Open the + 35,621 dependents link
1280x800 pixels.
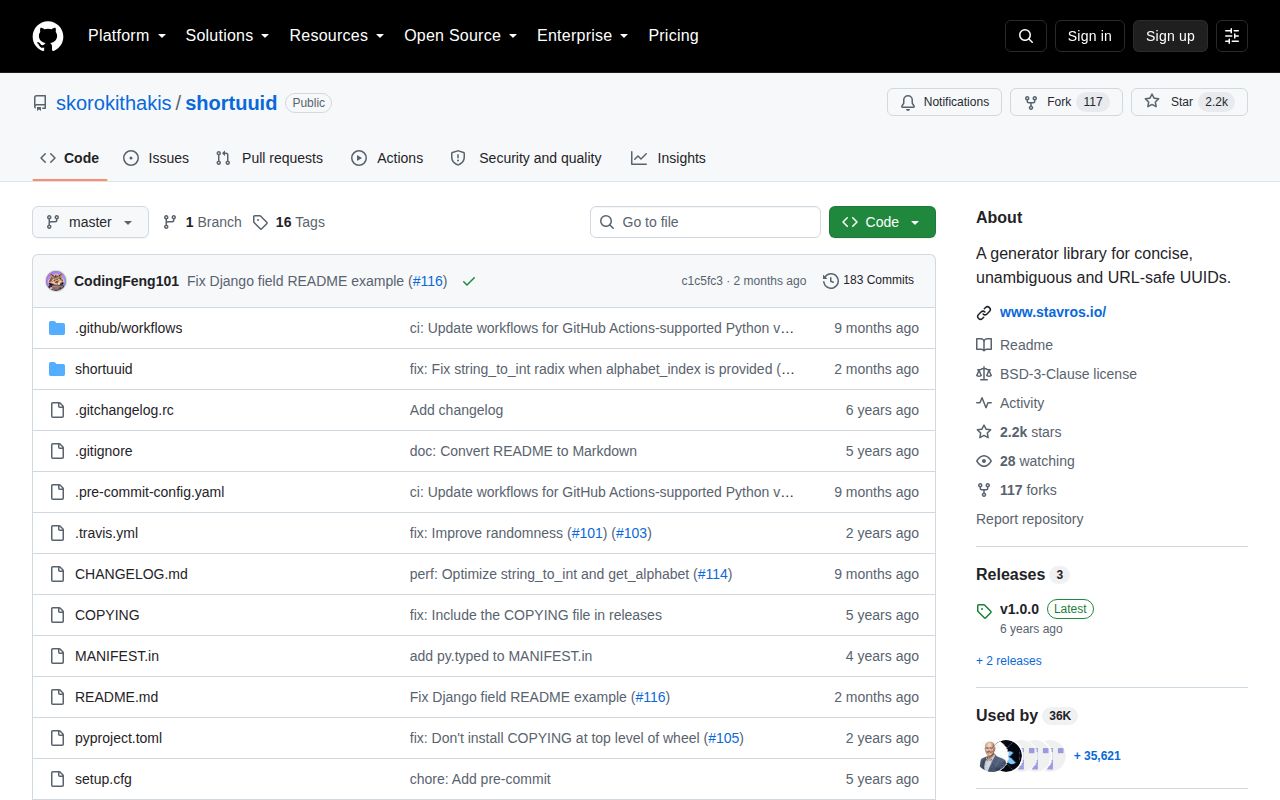(1097, 756)
